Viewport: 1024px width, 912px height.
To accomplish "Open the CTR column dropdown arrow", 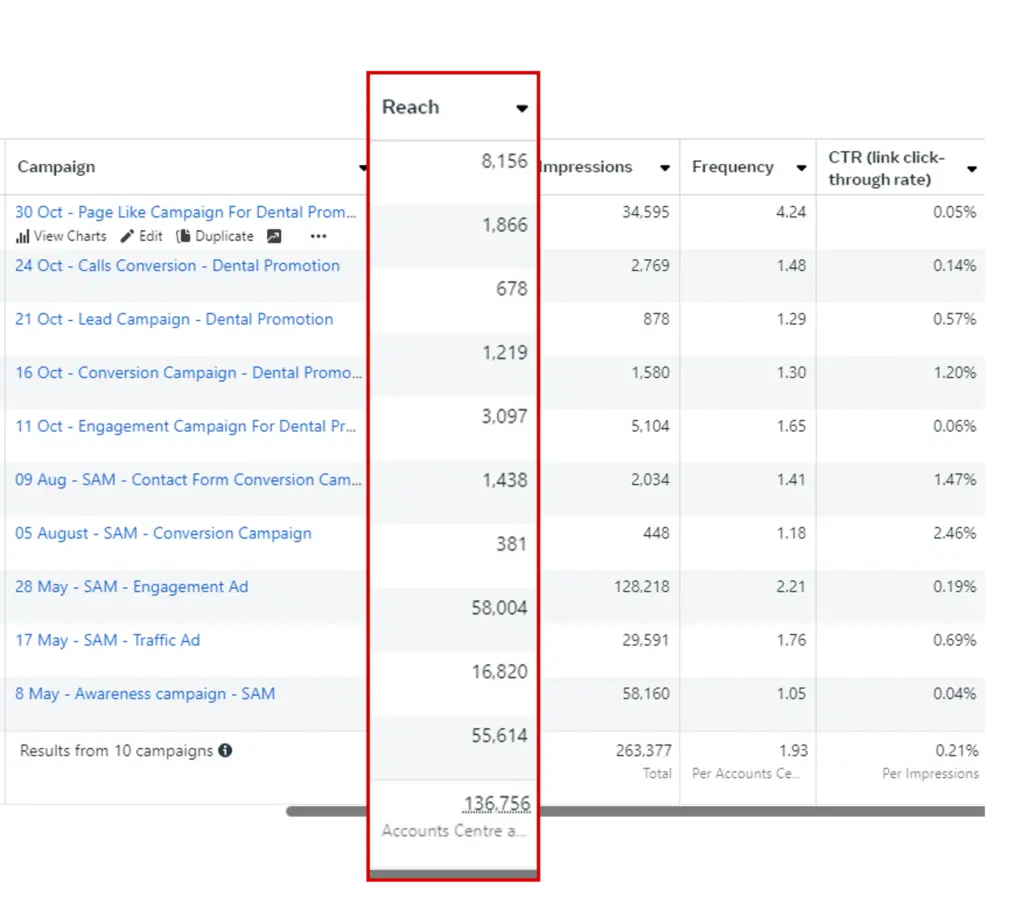I will 972,169.
